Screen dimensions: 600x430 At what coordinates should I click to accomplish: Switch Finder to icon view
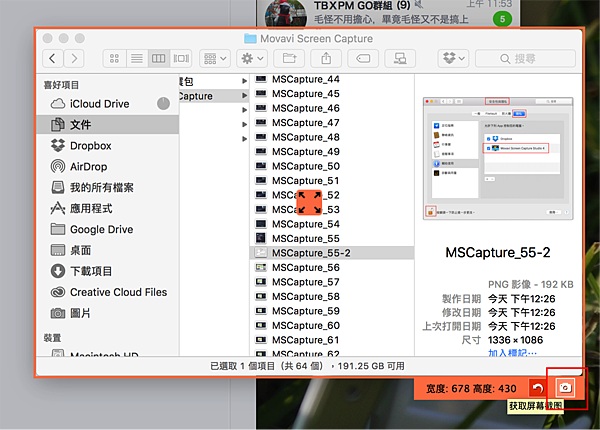(114, 59)
